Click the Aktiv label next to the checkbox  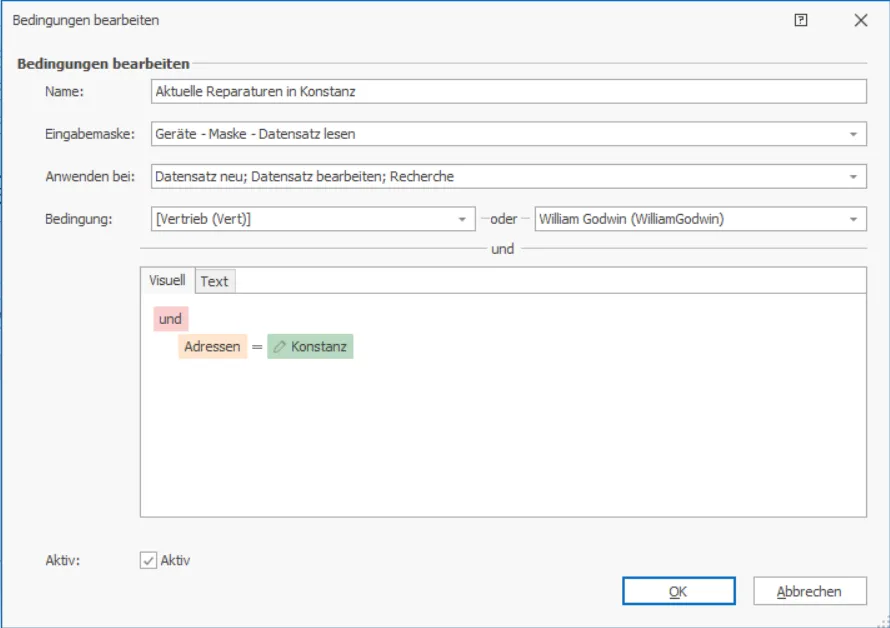[175, 561]
